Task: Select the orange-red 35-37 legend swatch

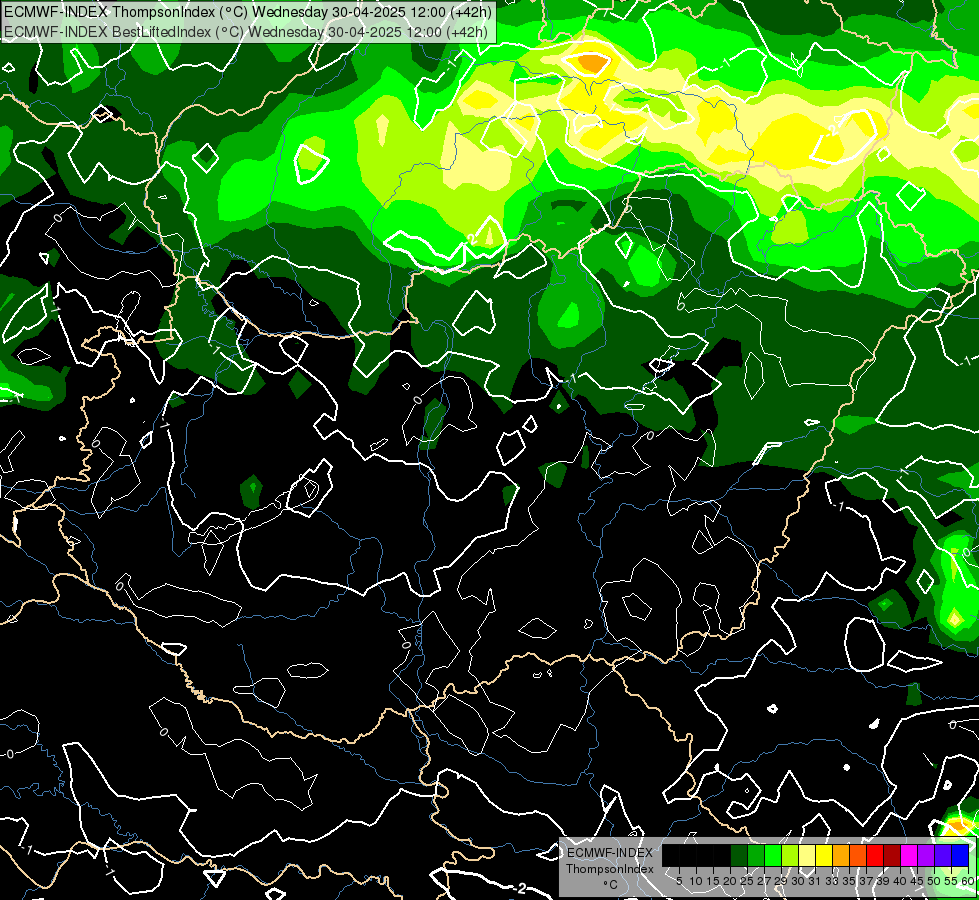Action: pos(858,855)
